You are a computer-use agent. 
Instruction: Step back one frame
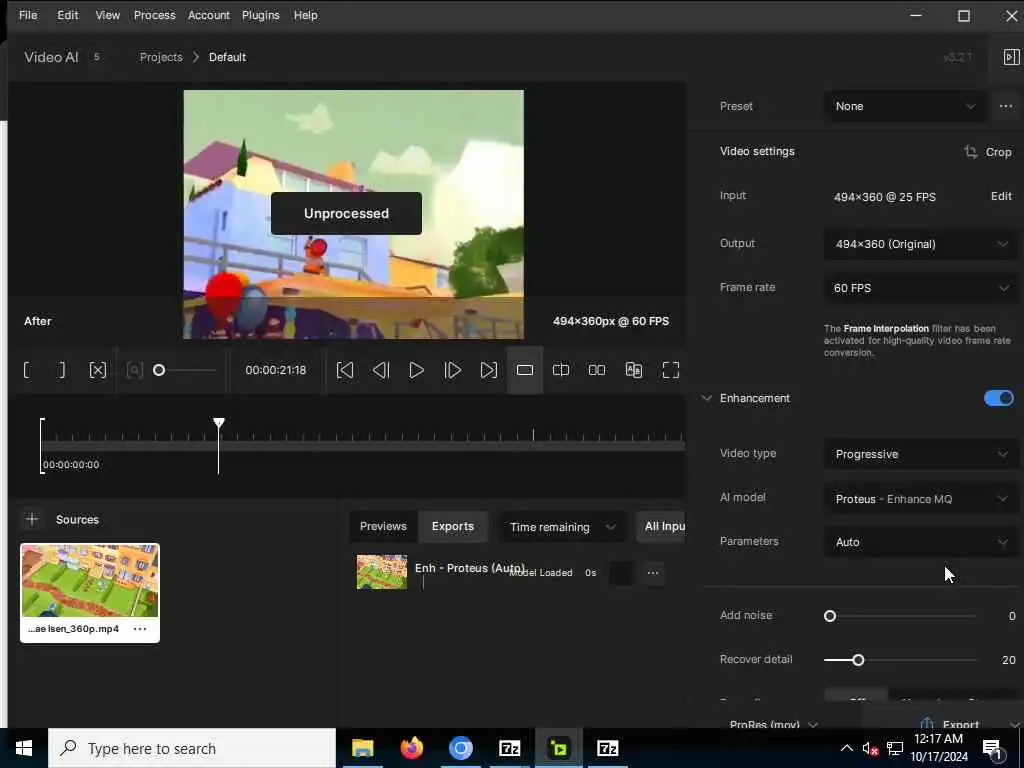pos(381,370)
